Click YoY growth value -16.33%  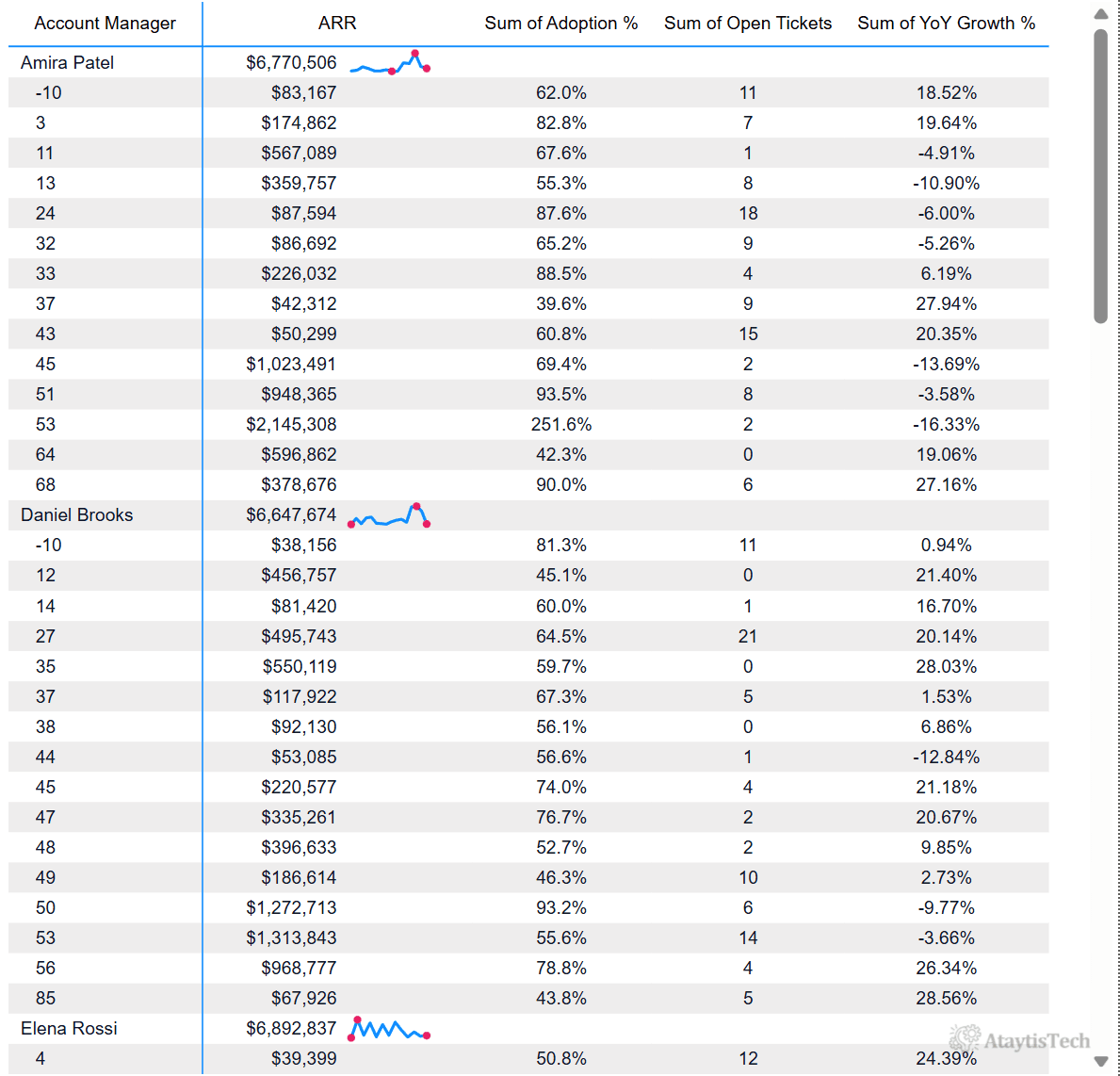click(x=947, y=424)
